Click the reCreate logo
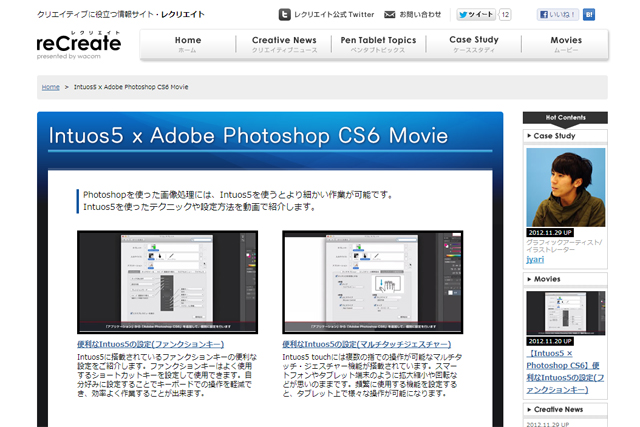 coord(79,44)
